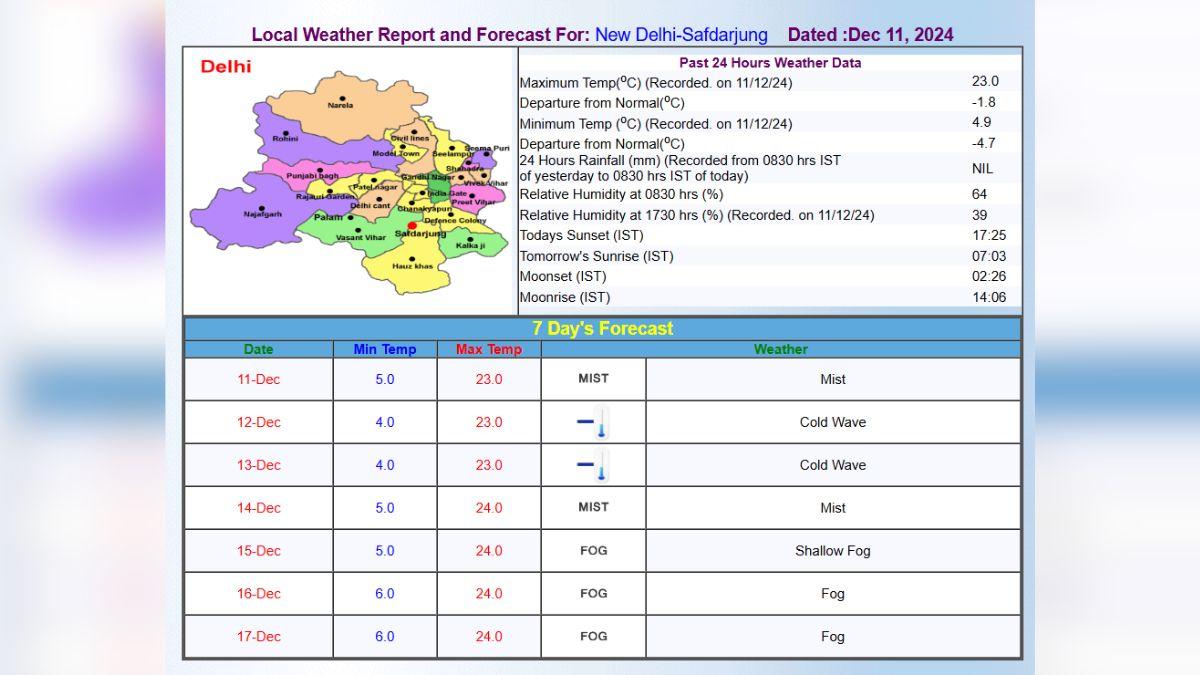Click the 'Maximum Temp' row label

656,82
